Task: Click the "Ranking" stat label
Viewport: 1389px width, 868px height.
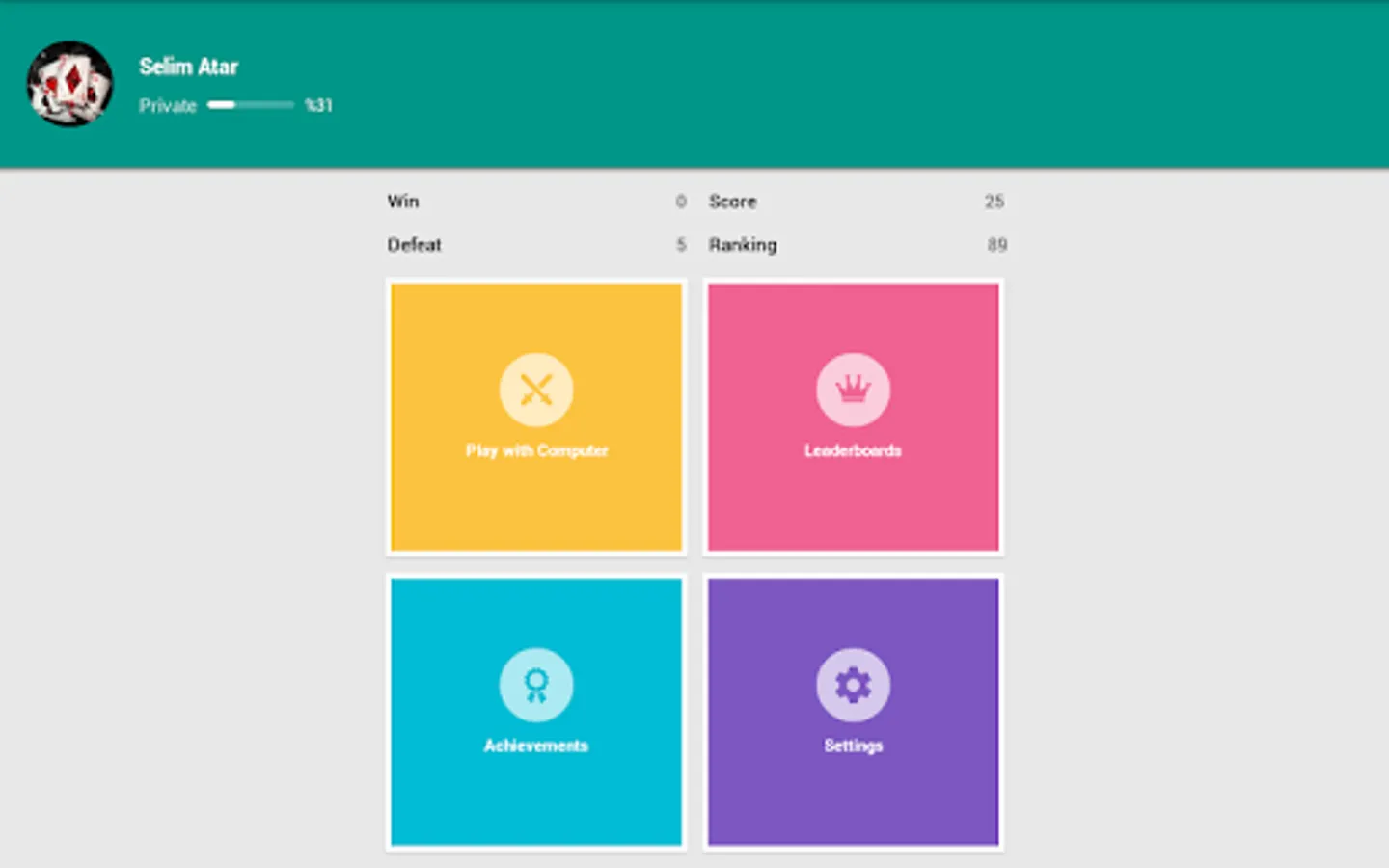Action: (743, 245)
